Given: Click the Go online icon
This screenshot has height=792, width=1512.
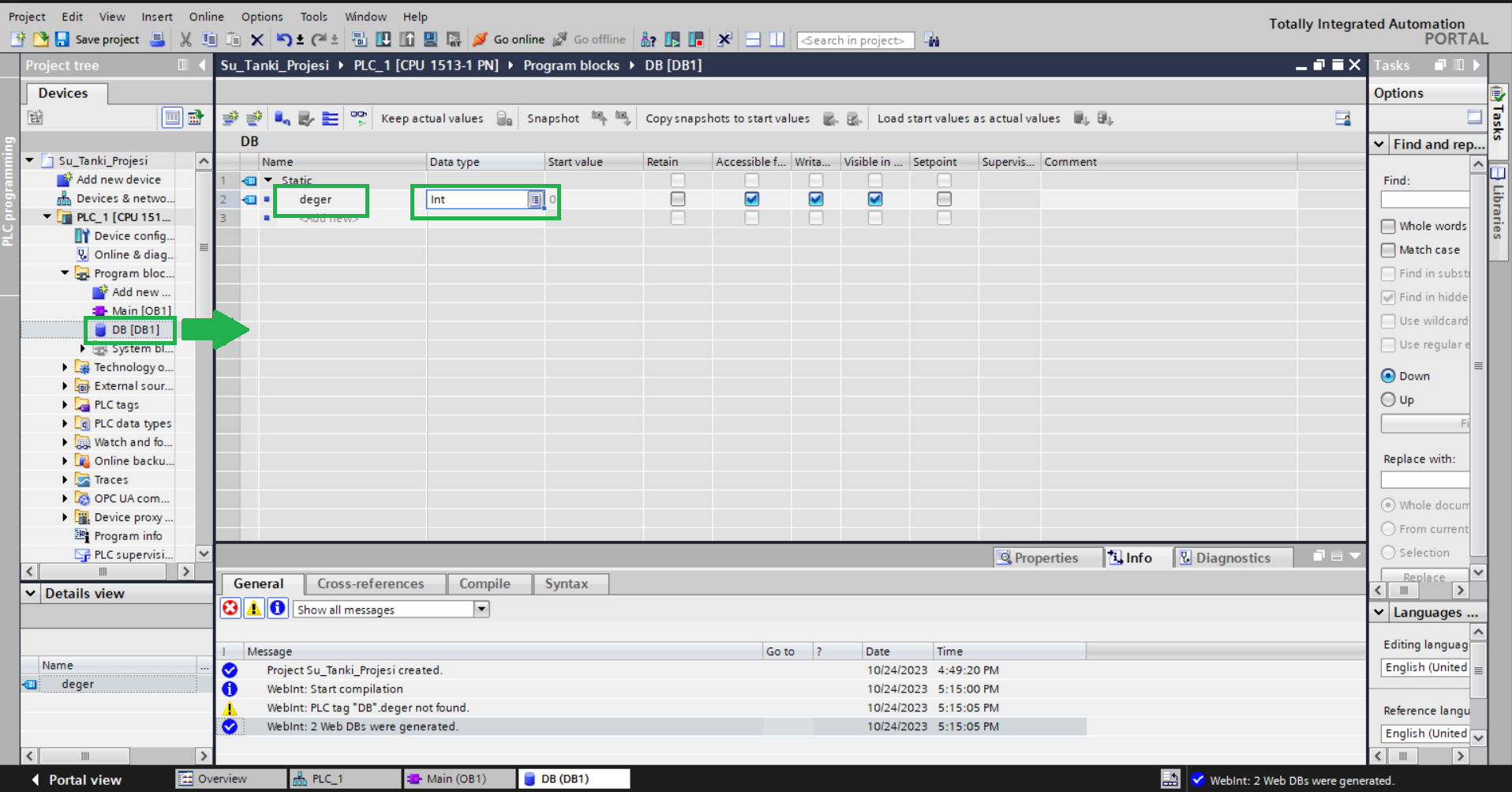Looking at the screenshot, I should pyautogui.click(x=480, y=39).
